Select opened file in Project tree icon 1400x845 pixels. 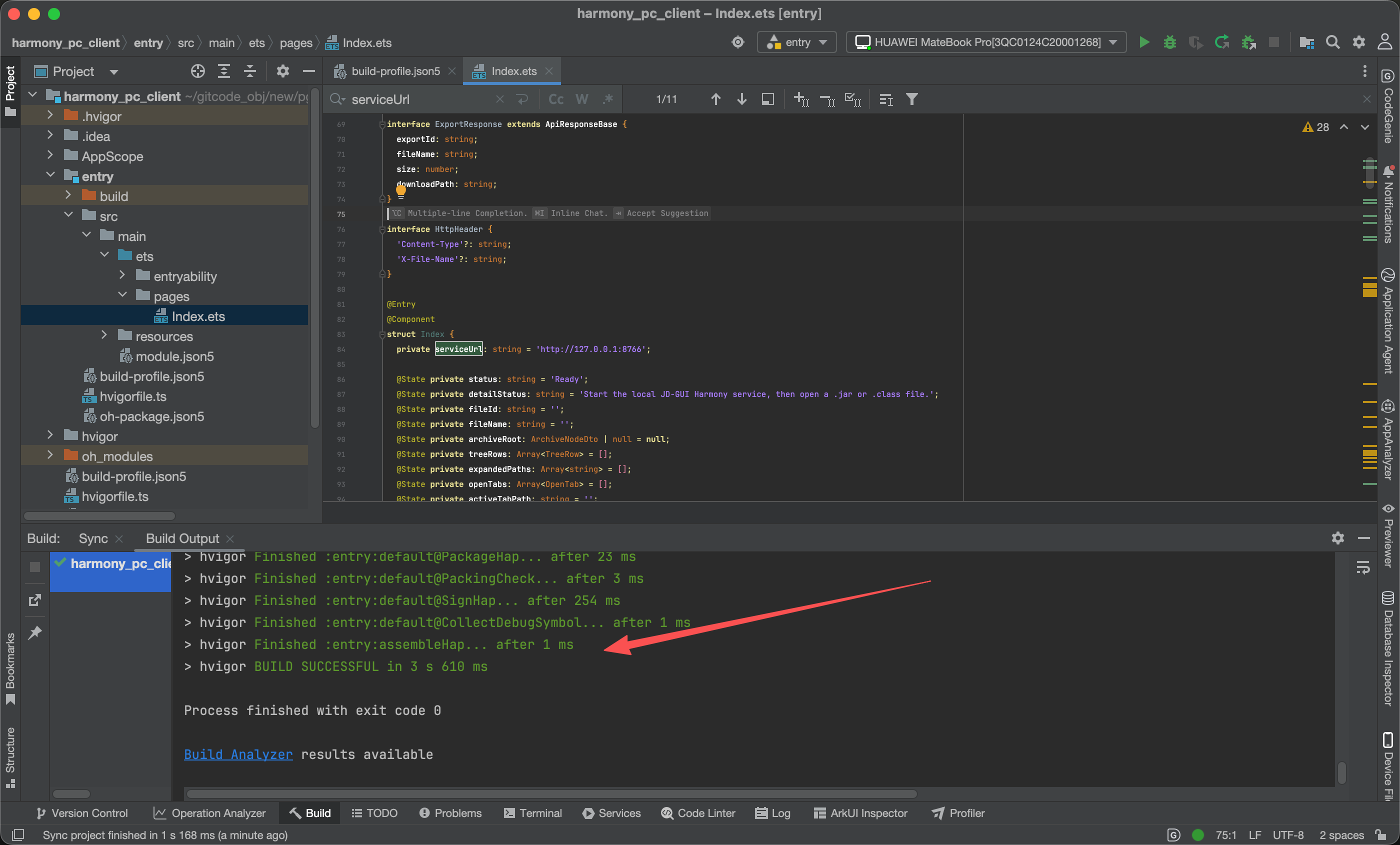coord(197,71)
